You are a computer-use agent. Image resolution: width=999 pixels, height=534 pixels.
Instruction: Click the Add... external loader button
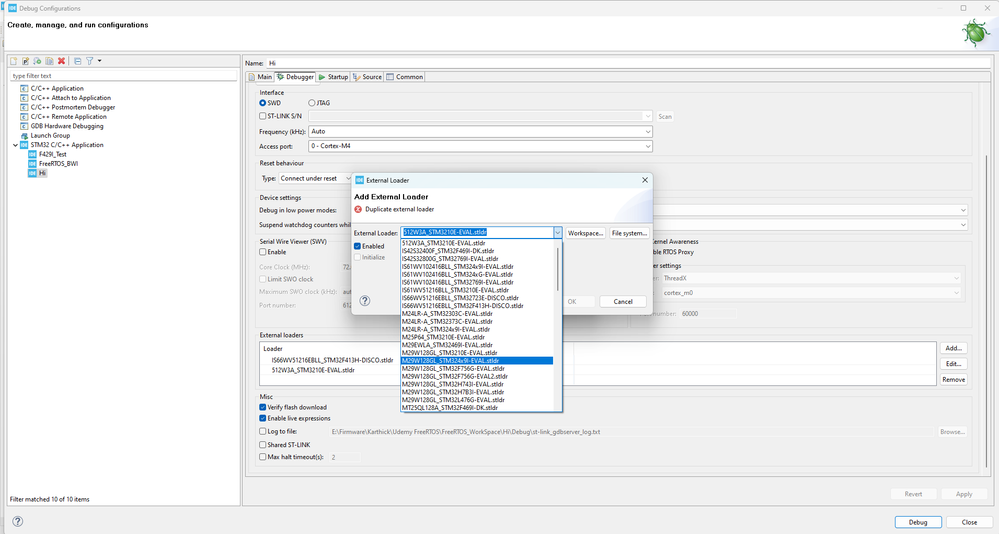[953, 348]
